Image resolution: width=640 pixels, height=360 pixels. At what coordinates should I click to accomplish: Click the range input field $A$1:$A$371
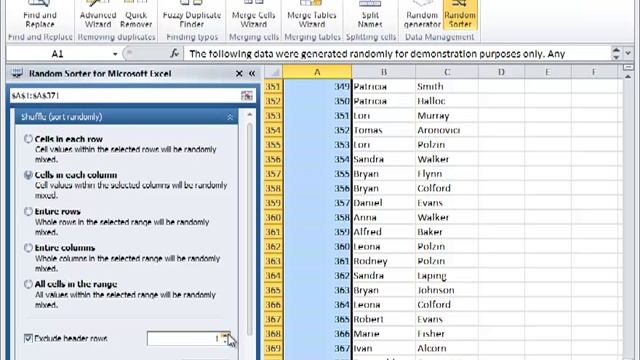pos(125,96)
